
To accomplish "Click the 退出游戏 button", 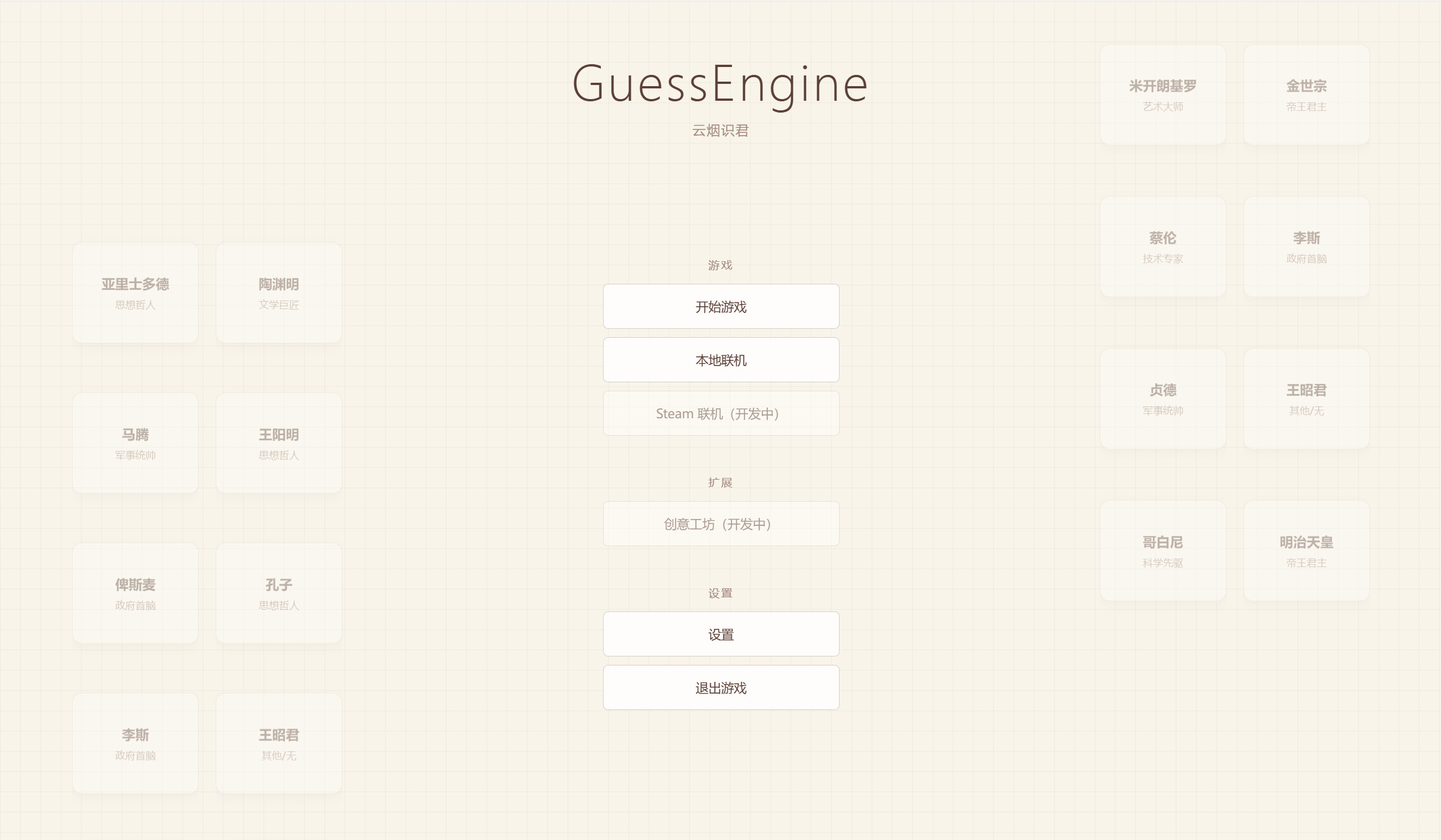I will click(721, 687).
